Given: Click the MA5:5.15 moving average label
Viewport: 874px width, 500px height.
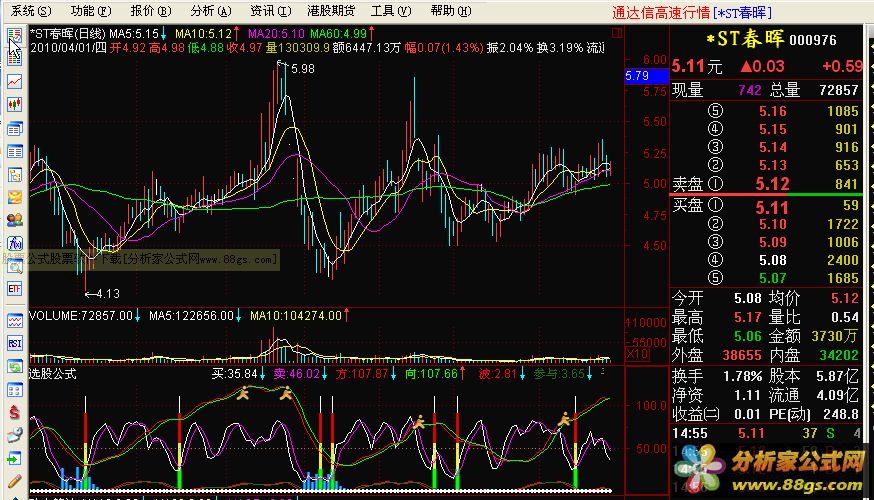Looking at the screenshot, I should coord(134,34).
